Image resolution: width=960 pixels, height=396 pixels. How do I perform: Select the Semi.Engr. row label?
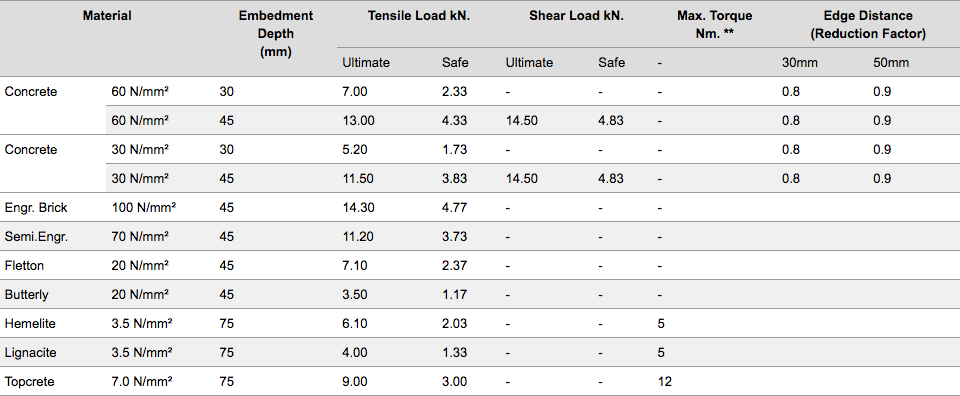pos(36,237)
